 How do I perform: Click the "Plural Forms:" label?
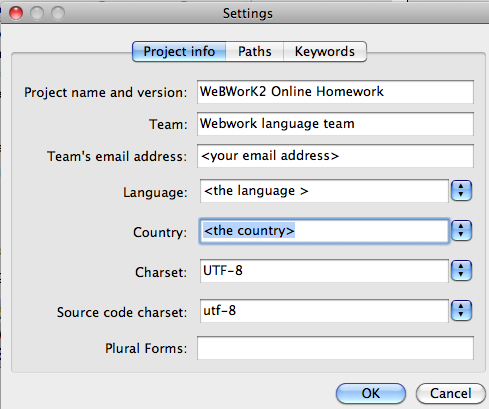point(146,348)
